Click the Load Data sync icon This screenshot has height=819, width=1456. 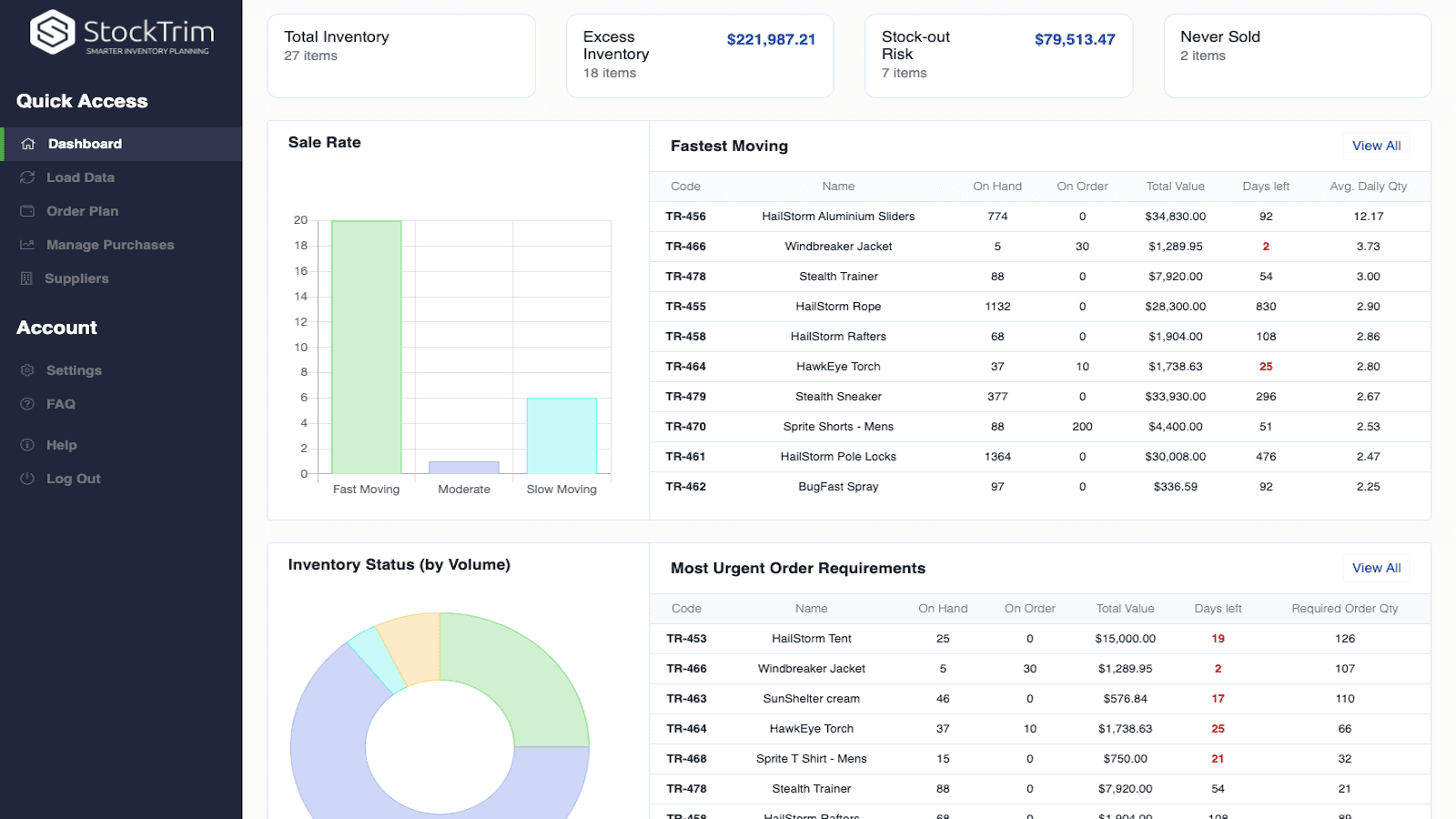[x=26, y=177]
